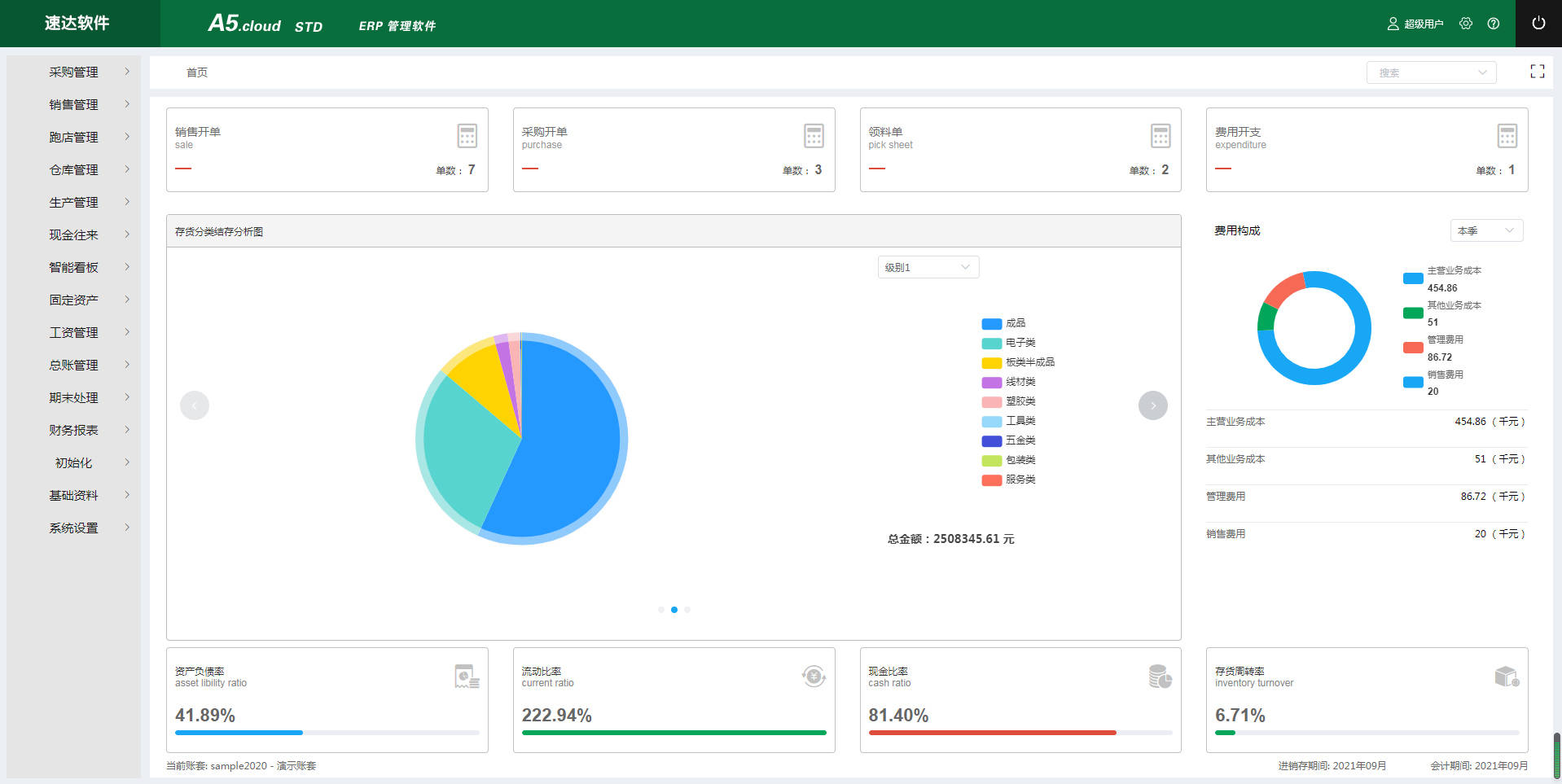
Task: Click the help question mark icon
Action: [x=1493, y=24]
